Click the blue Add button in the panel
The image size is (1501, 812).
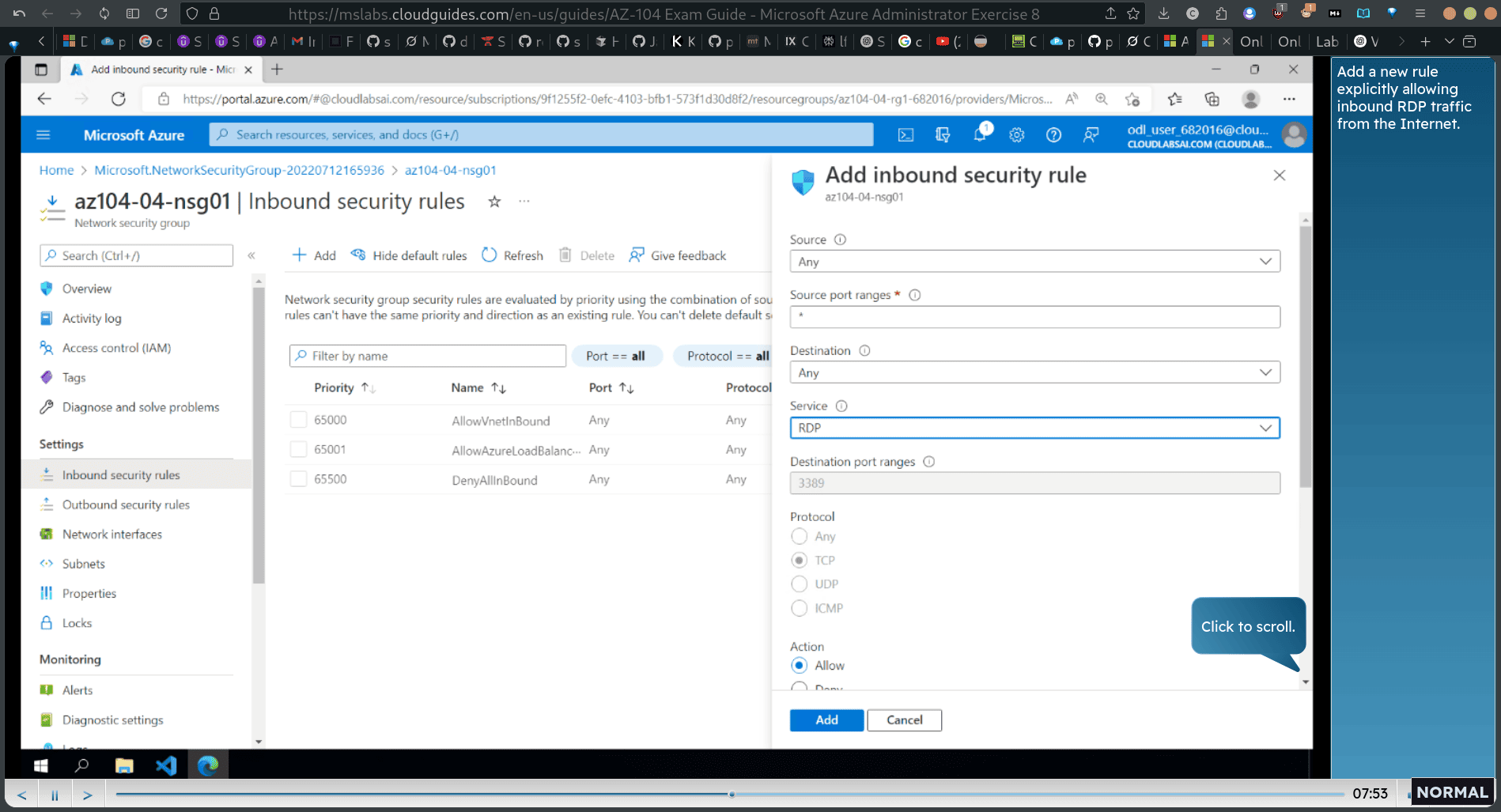pyautogui.click(x=826, y=720)
